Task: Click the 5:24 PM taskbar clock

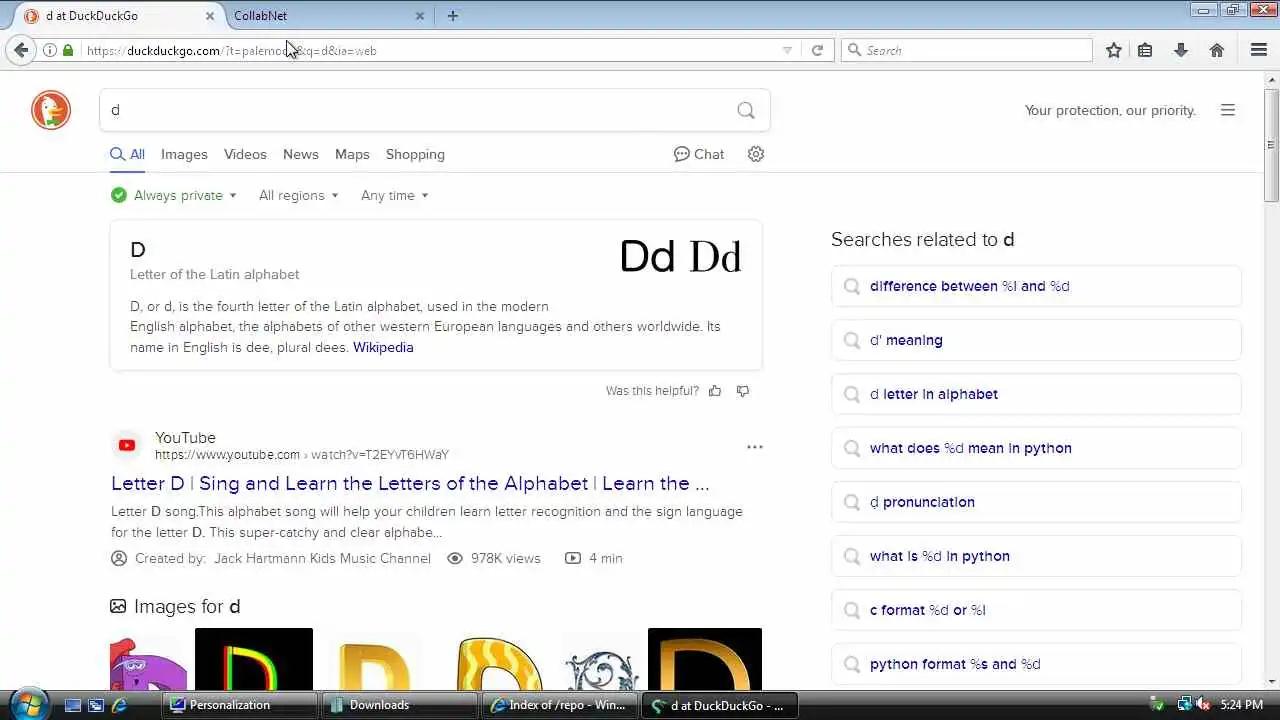Action: coord(1241,705)
